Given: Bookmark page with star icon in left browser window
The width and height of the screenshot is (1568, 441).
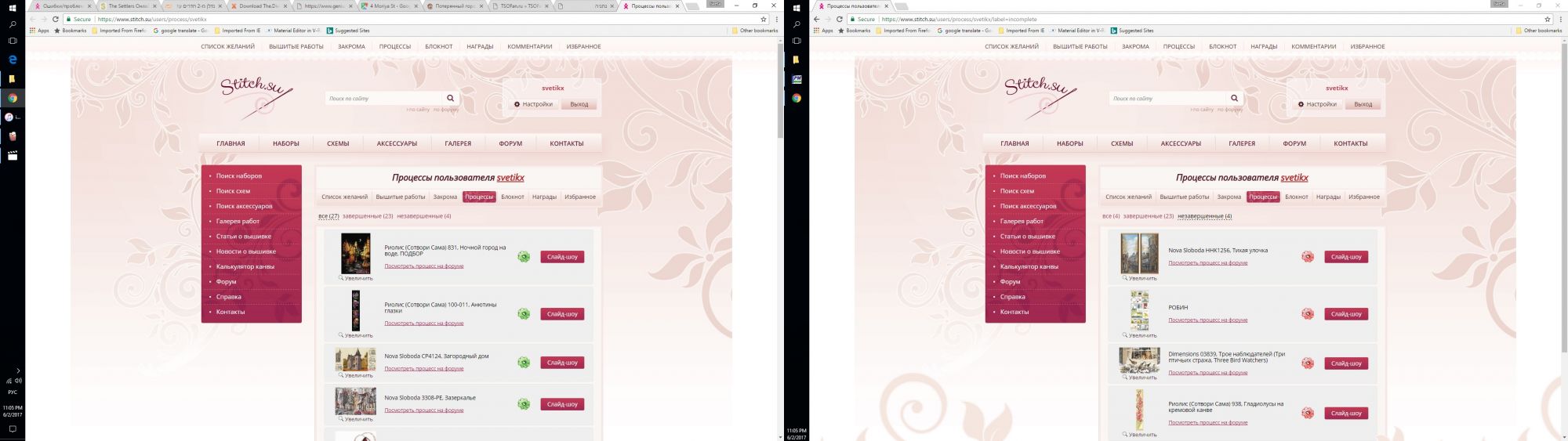Looking at the screenshot, I should 763,19.
